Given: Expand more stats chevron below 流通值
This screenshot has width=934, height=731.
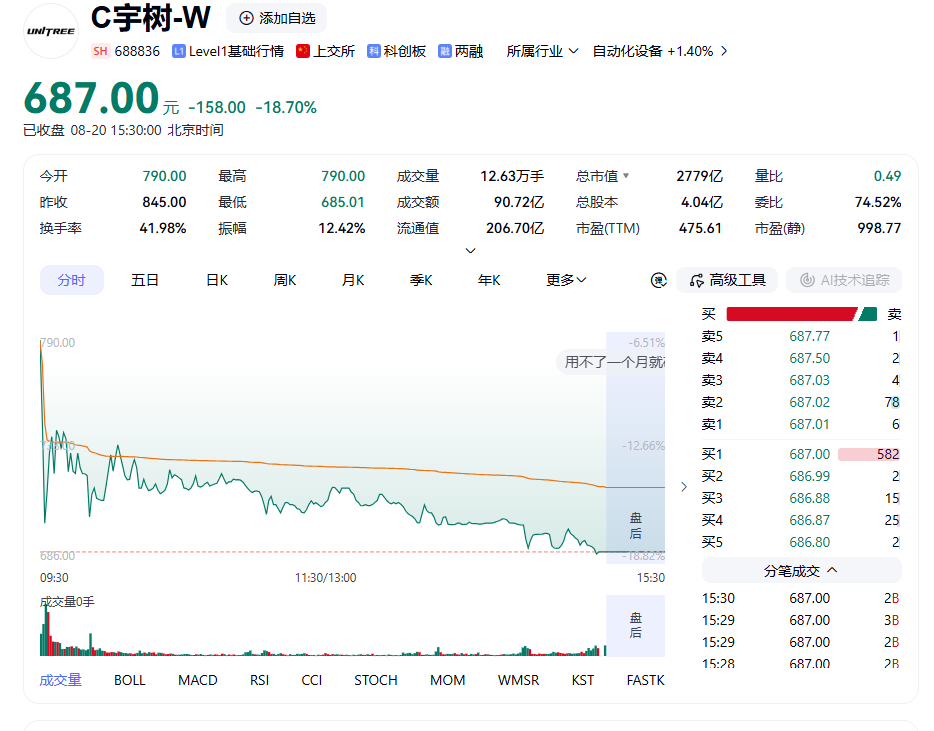Looking at the screenshot, I should pos(470,251).
